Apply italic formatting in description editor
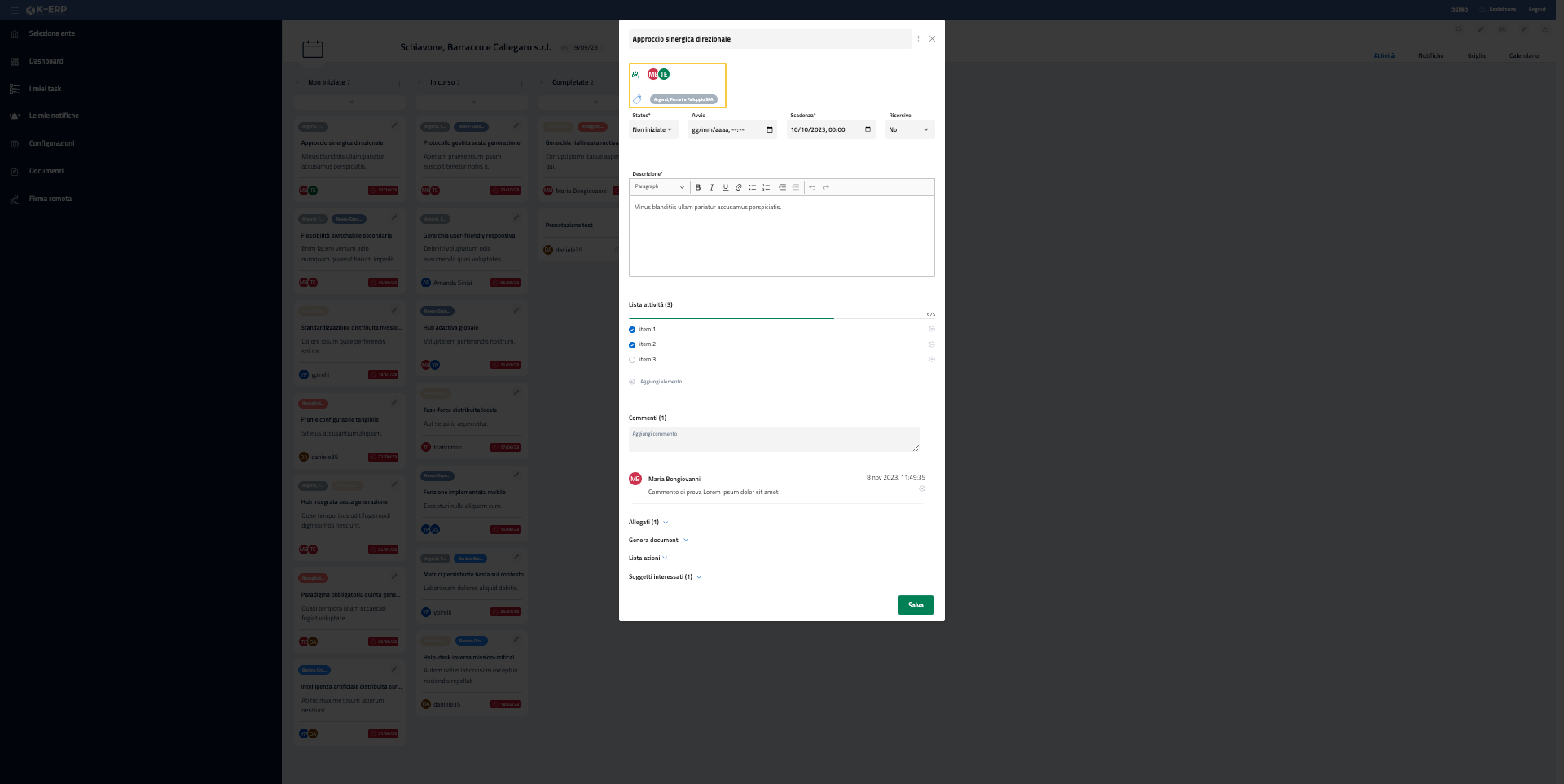The image size is (1564, 784). pos(711,187)
